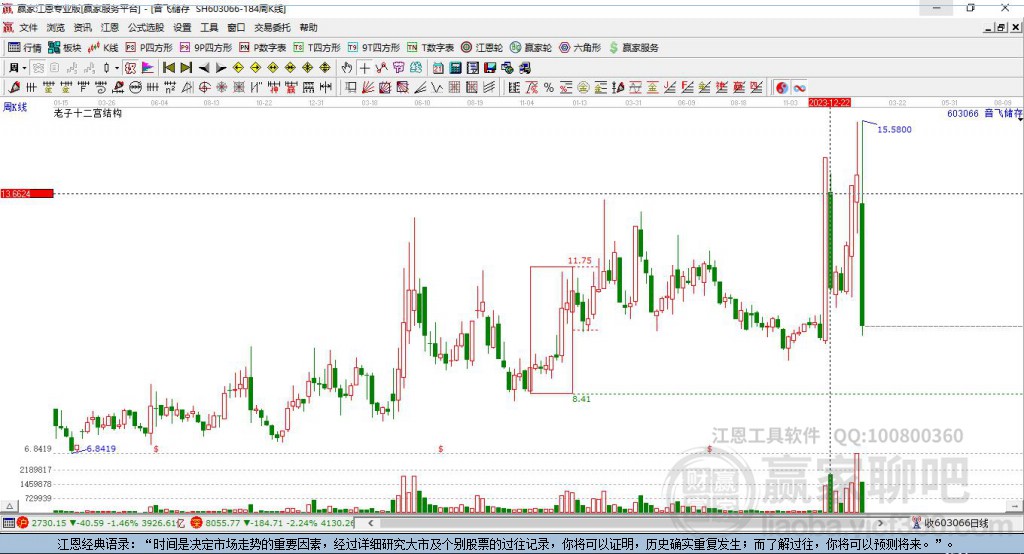Open the 工具 menu
The image size is (1024, 554).
pos(209,27)
